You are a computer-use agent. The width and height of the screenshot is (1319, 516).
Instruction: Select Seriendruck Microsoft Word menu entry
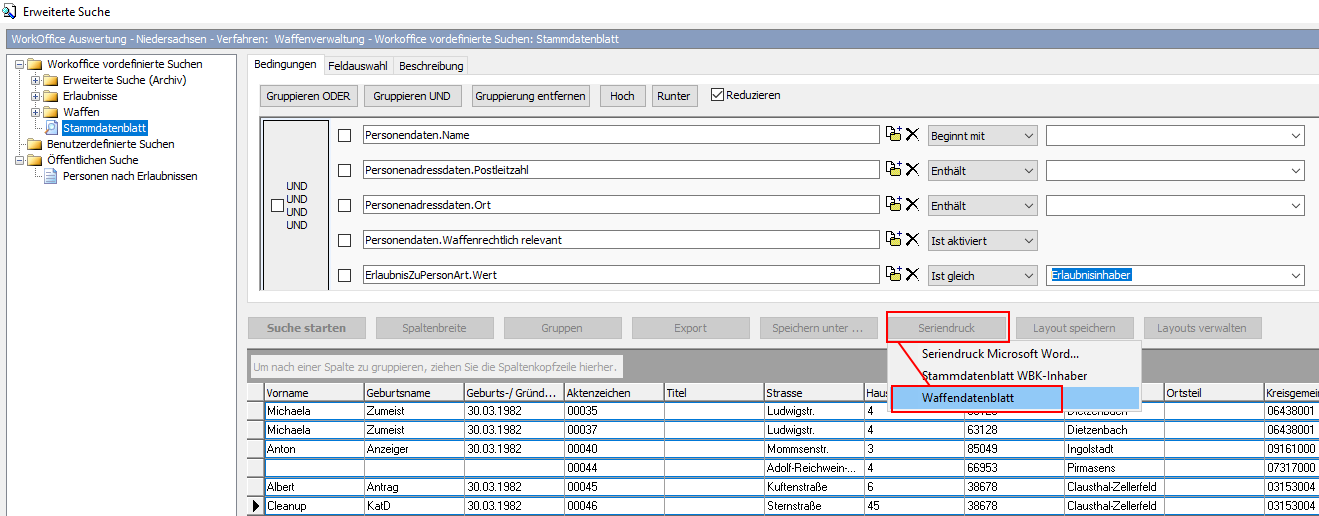point(1000,354)
